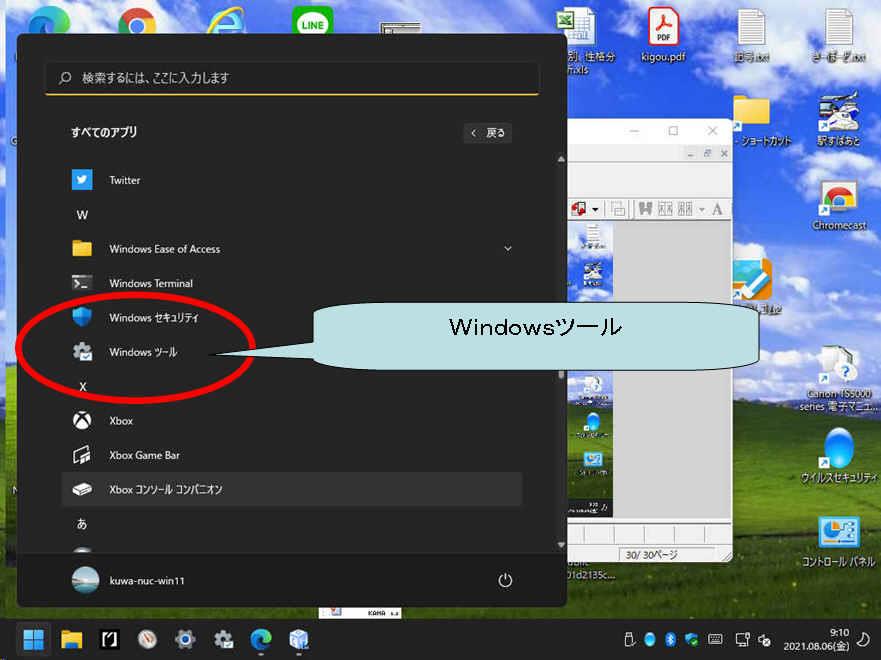
Task: Open Windows Tools icon on the taskbar
Action: click(x=223, y=639)
